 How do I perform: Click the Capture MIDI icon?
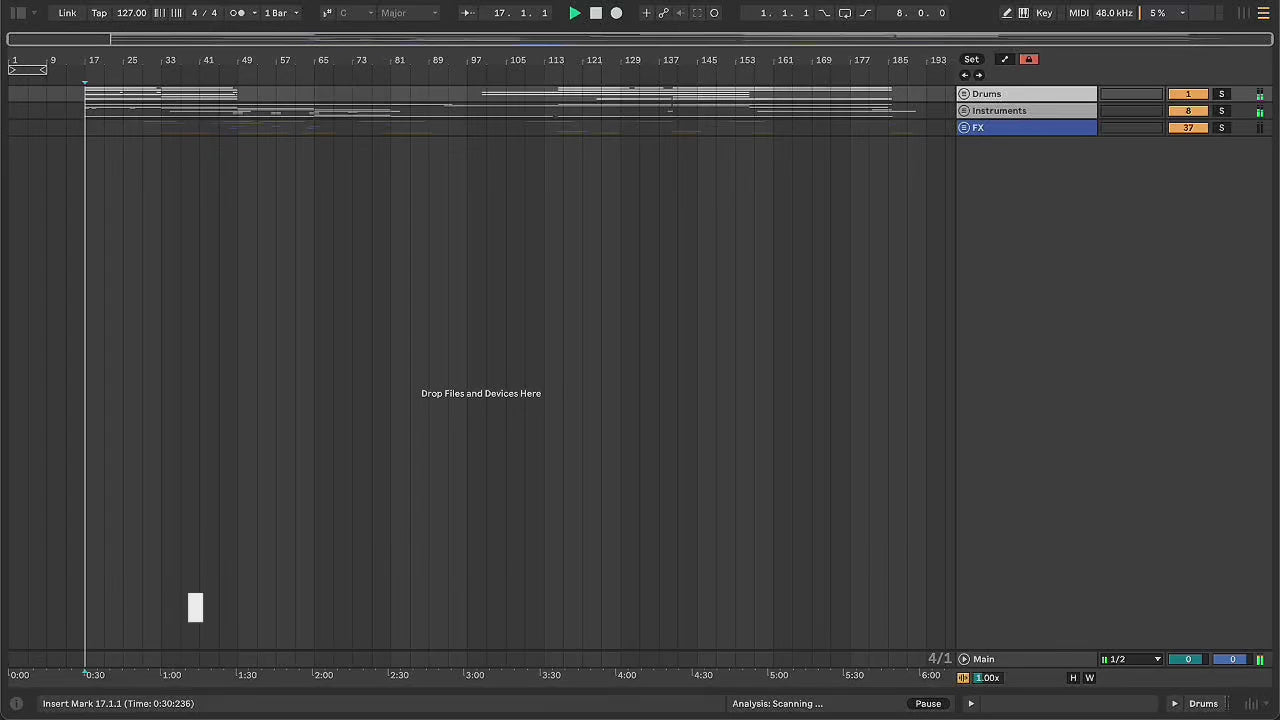click(x=697, y=13)
